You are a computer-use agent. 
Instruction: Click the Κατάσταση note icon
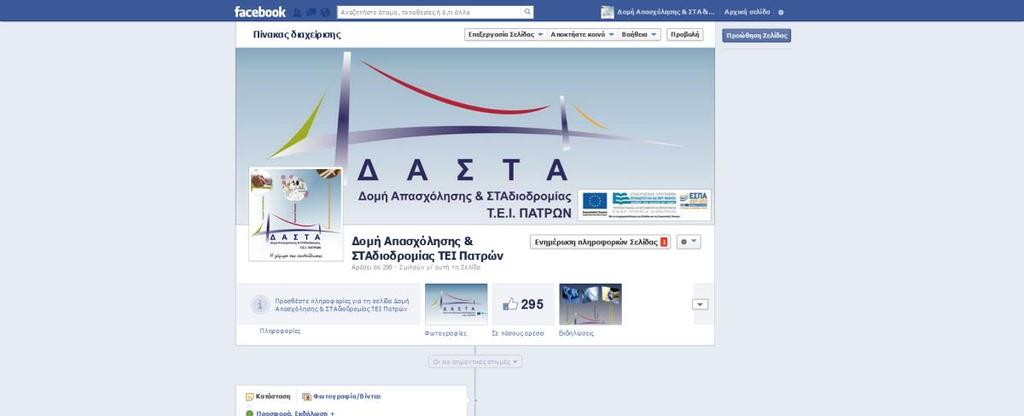point(249,396)
